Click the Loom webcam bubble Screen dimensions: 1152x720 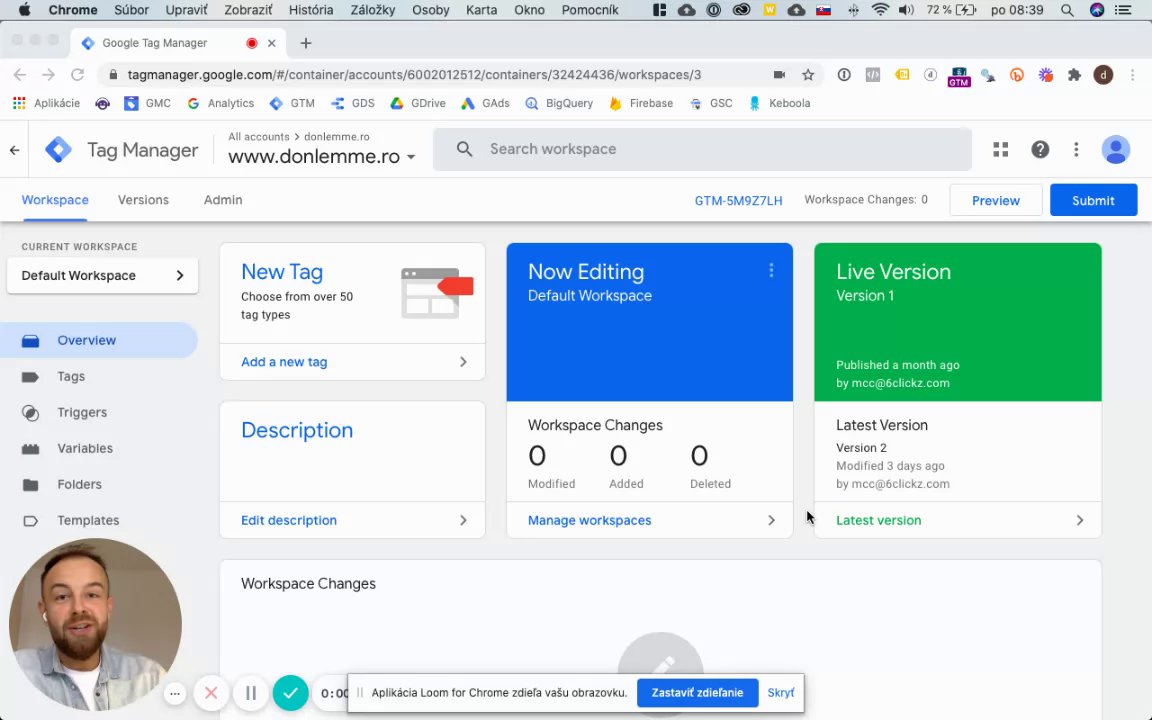click(x=96, y=624)
